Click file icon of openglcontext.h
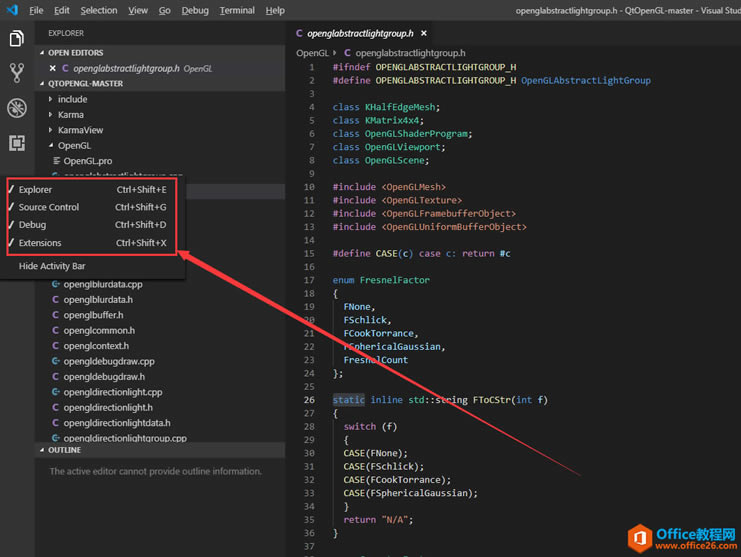Viewport: 741px width, 557px height. 56,346
